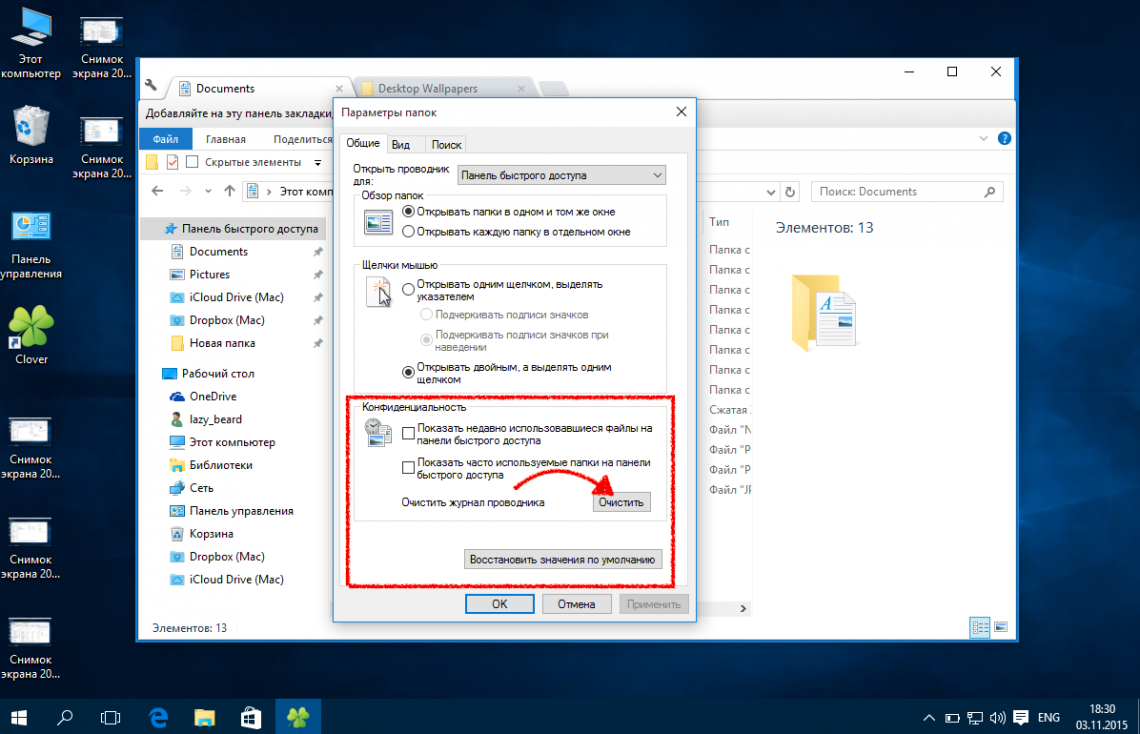Switch to the 'Вид' tab
Screen dimensions: 1140x734
point(401,145)
